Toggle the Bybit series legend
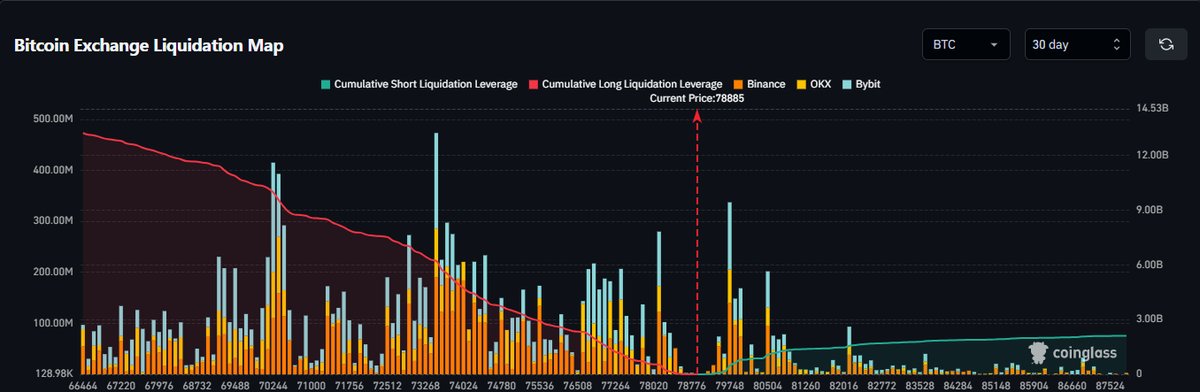The height and width of the screenshot is (392, 1200). (861, 85)
